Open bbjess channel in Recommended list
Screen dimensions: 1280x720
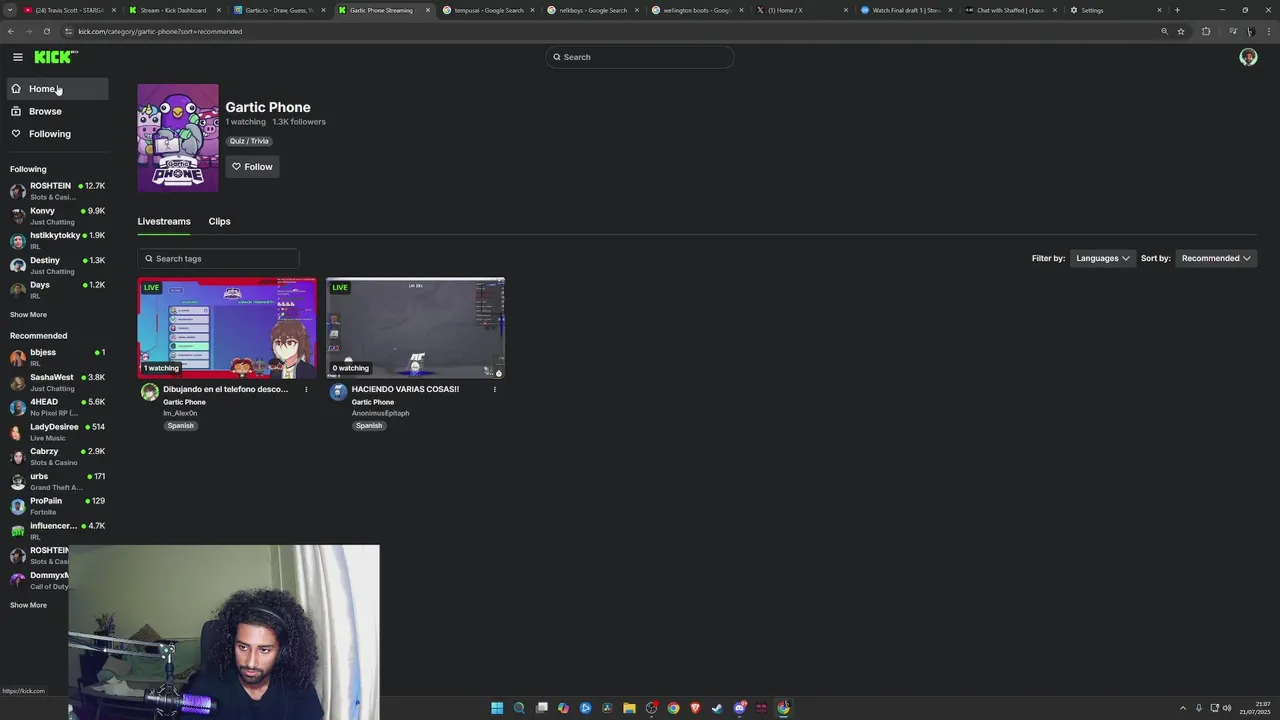click(x=58, y=357)
